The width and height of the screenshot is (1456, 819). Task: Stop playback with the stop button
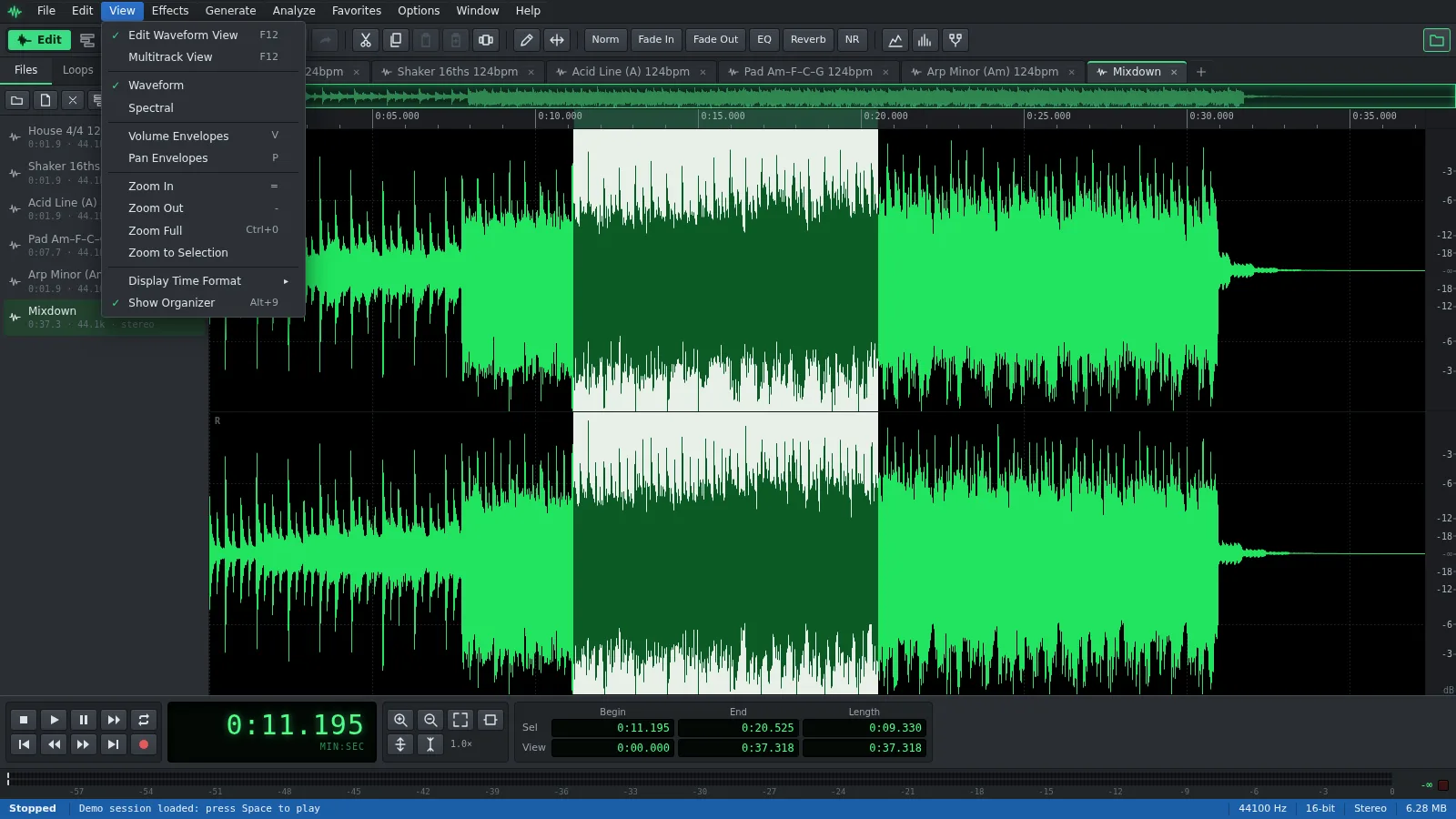click(25, 720)
